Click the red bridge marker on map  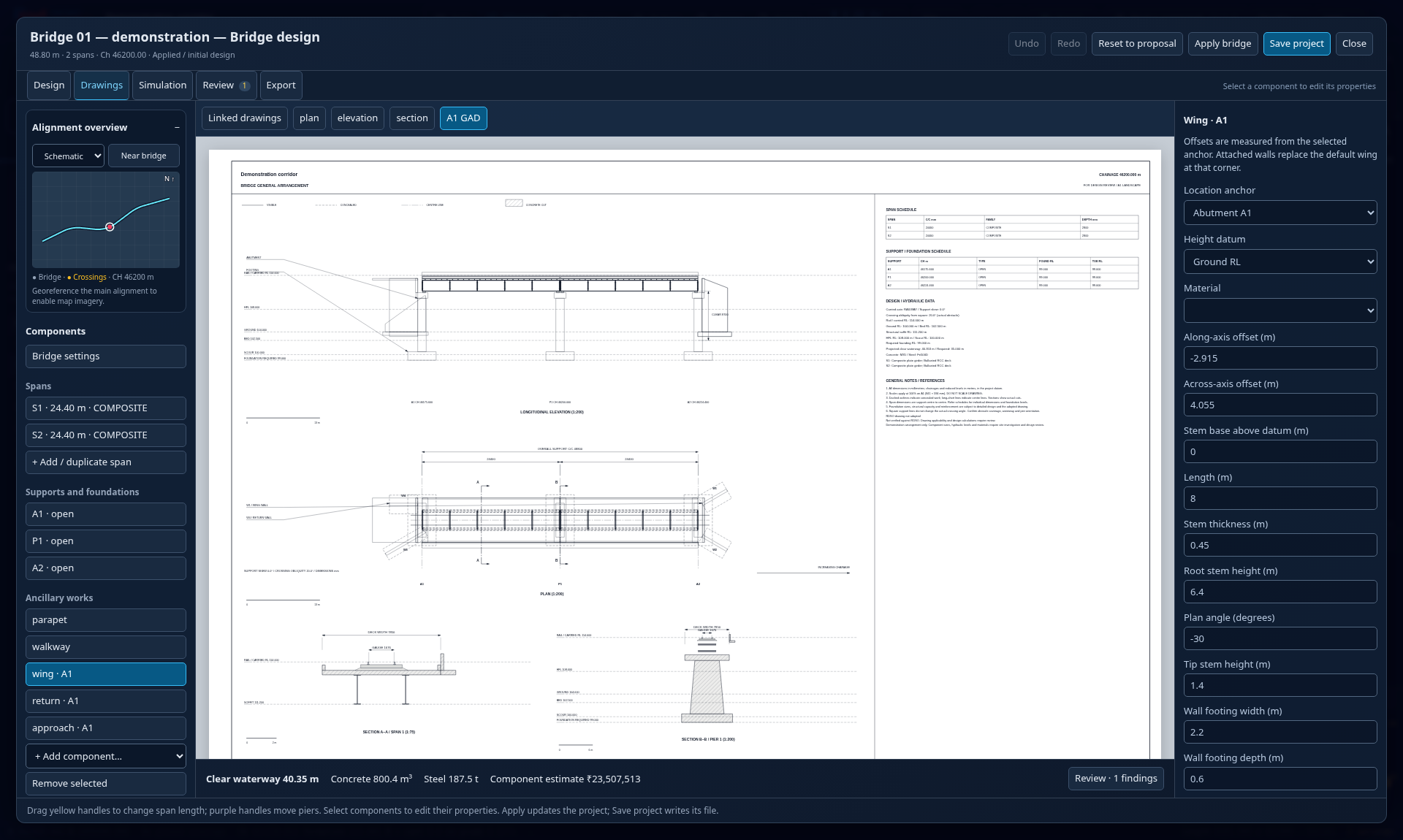tap(110, 227)
